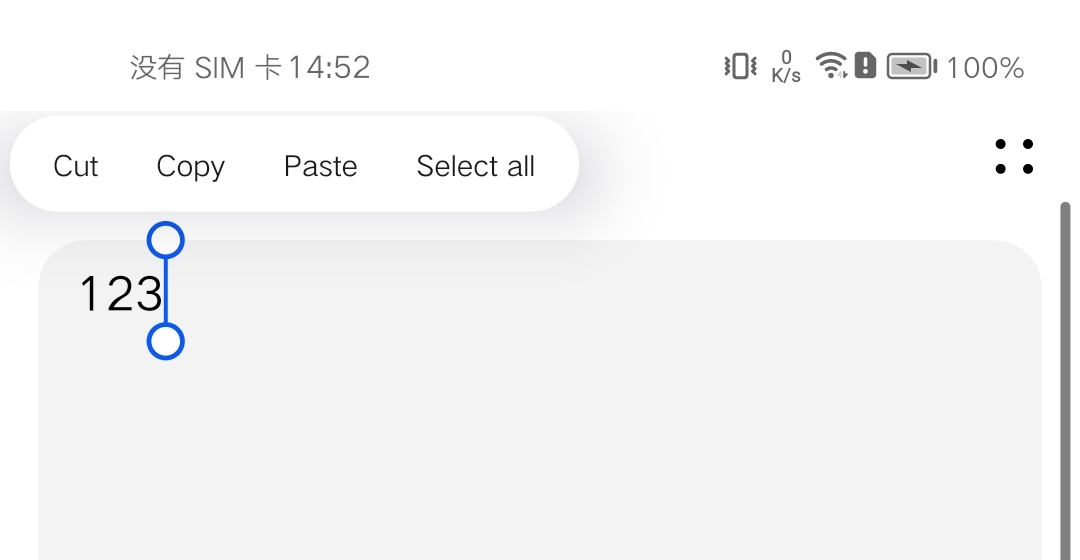
Task: Tap the vibrate mode status icon
Action: tap(740, 67)
